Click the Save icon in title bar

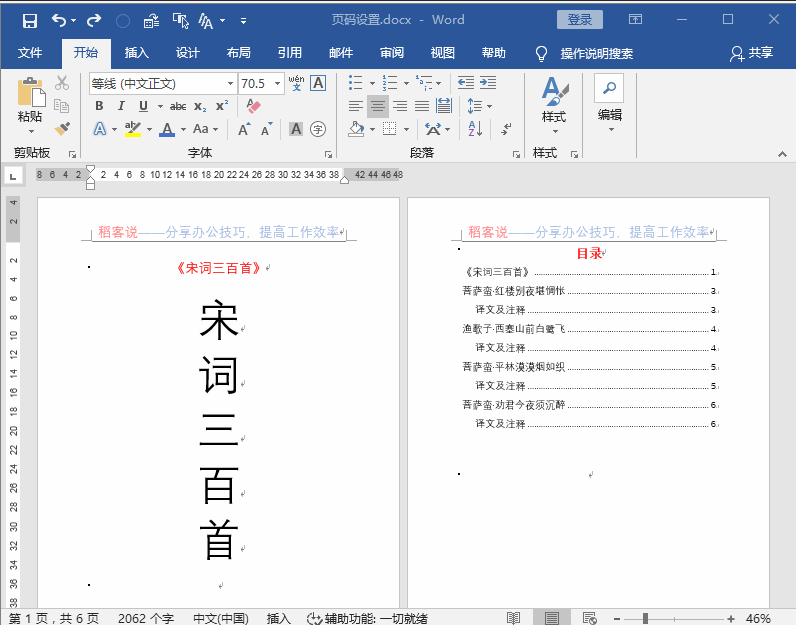[30, 21]
